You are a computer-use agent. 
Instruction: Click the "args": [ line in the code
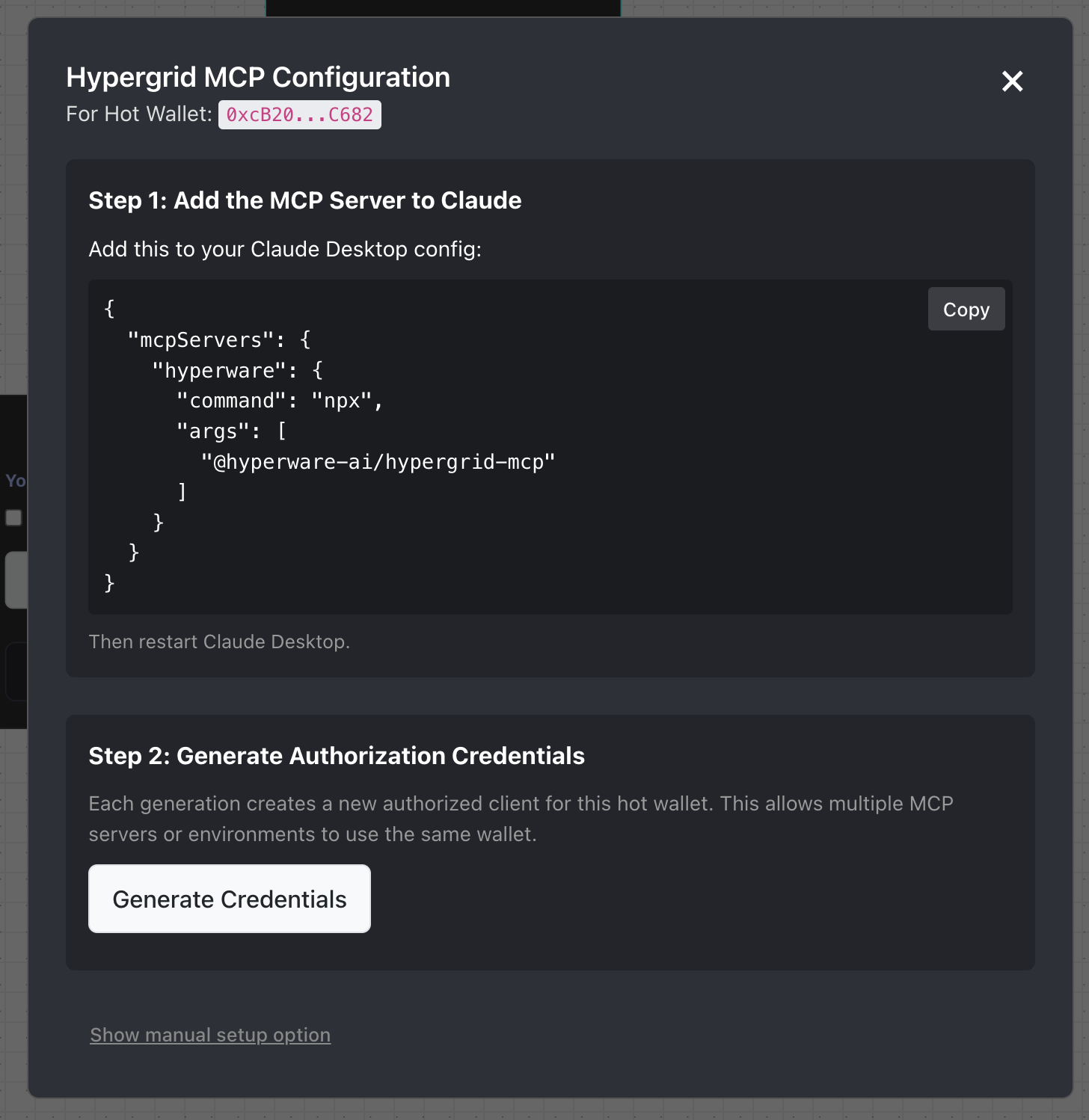[231, 431]
